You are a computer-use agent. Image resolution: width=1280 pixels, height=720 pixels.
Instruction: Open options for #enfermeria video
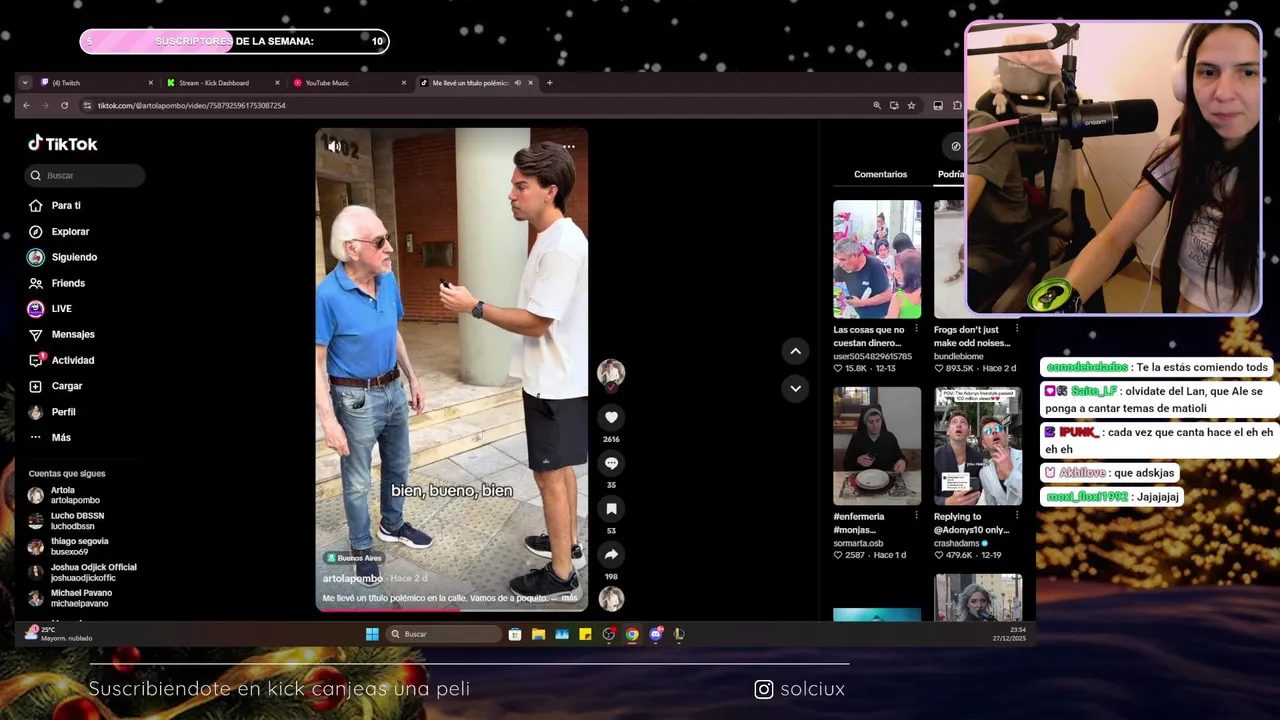click(916, 516)
